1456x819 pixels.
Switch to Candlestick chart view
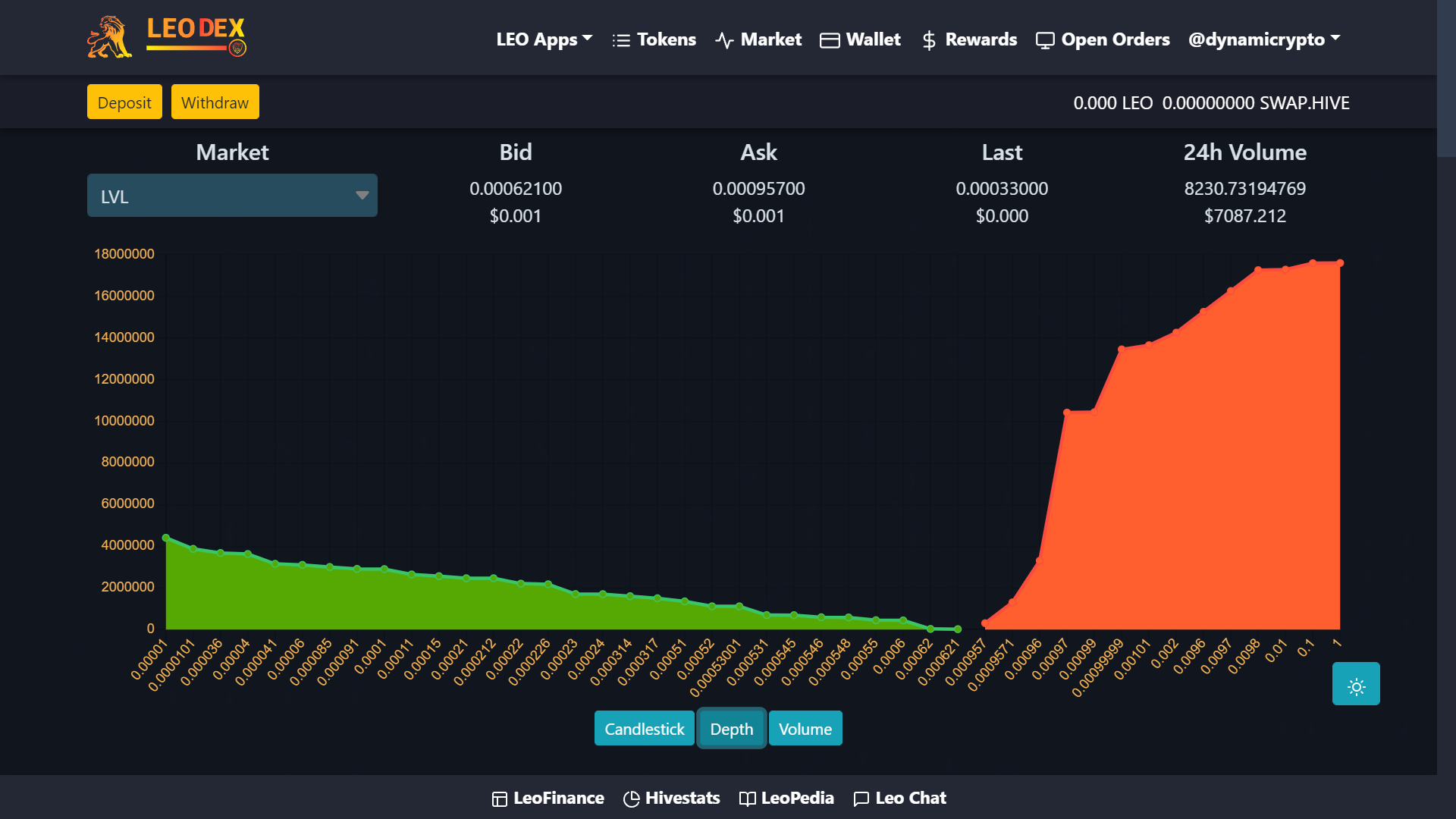click(x=645, y=728)
